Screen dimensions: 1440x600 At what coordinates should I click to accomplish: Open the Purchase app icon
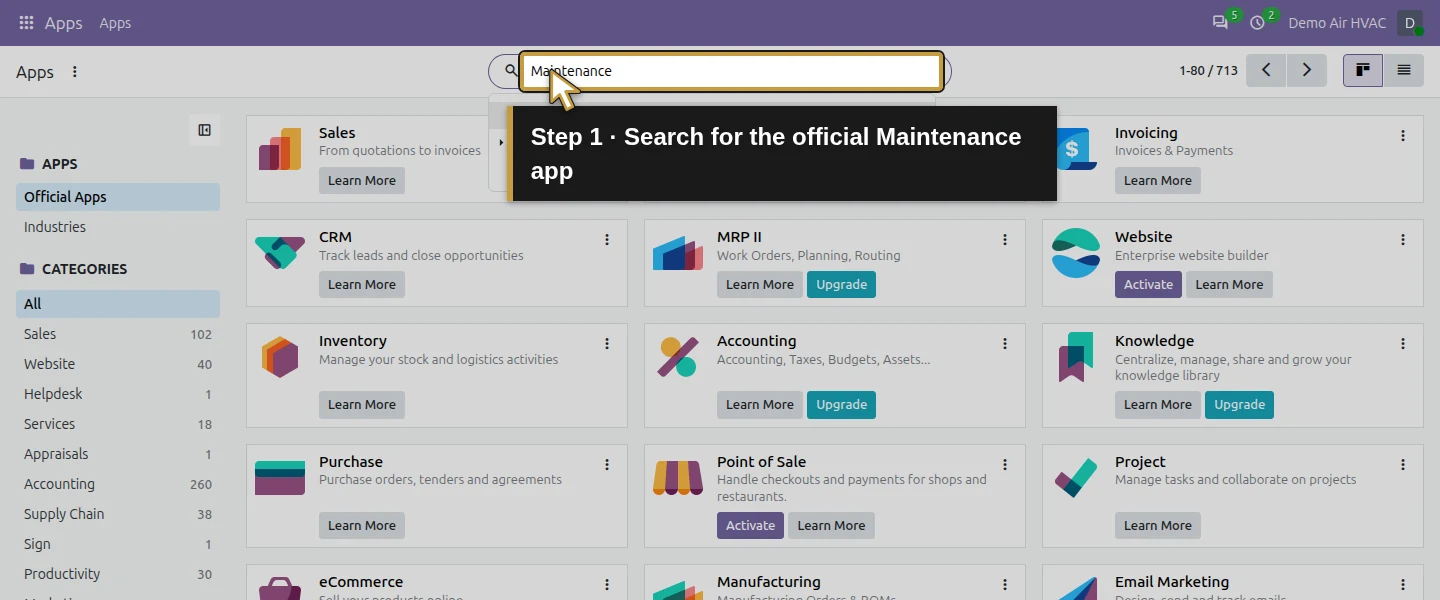click(280, 478)
